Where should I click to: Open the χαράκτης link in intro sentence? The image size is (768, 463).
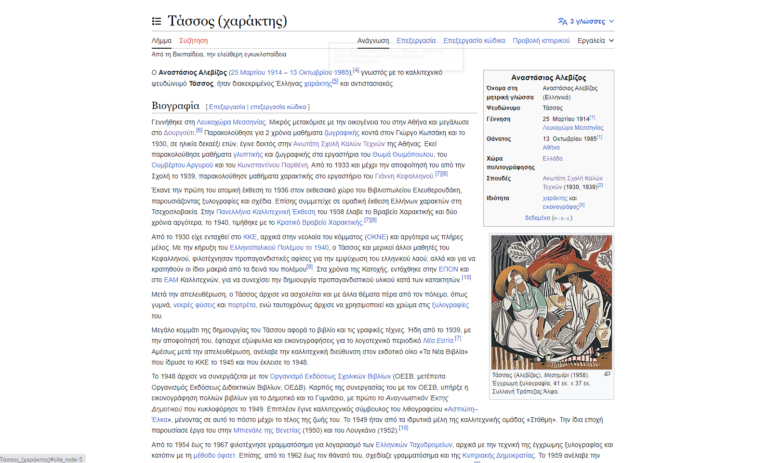[x=317, y=84]
